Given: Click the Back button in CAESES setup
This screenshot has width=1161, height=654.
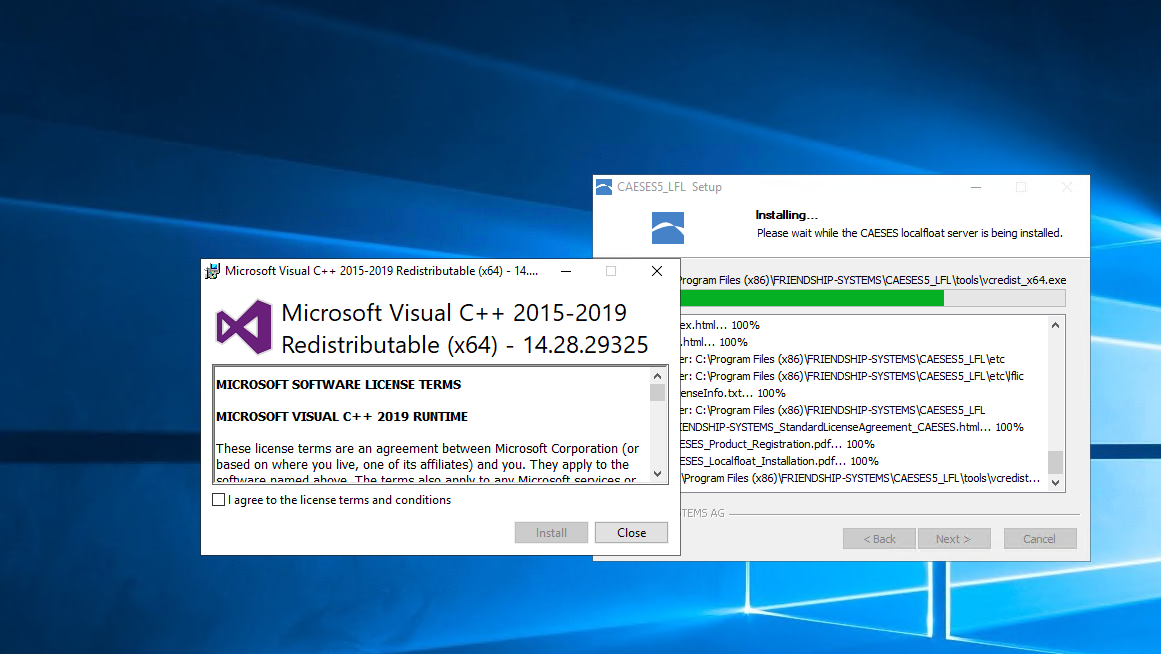Looking at the screenshot, I should (879, 539).
